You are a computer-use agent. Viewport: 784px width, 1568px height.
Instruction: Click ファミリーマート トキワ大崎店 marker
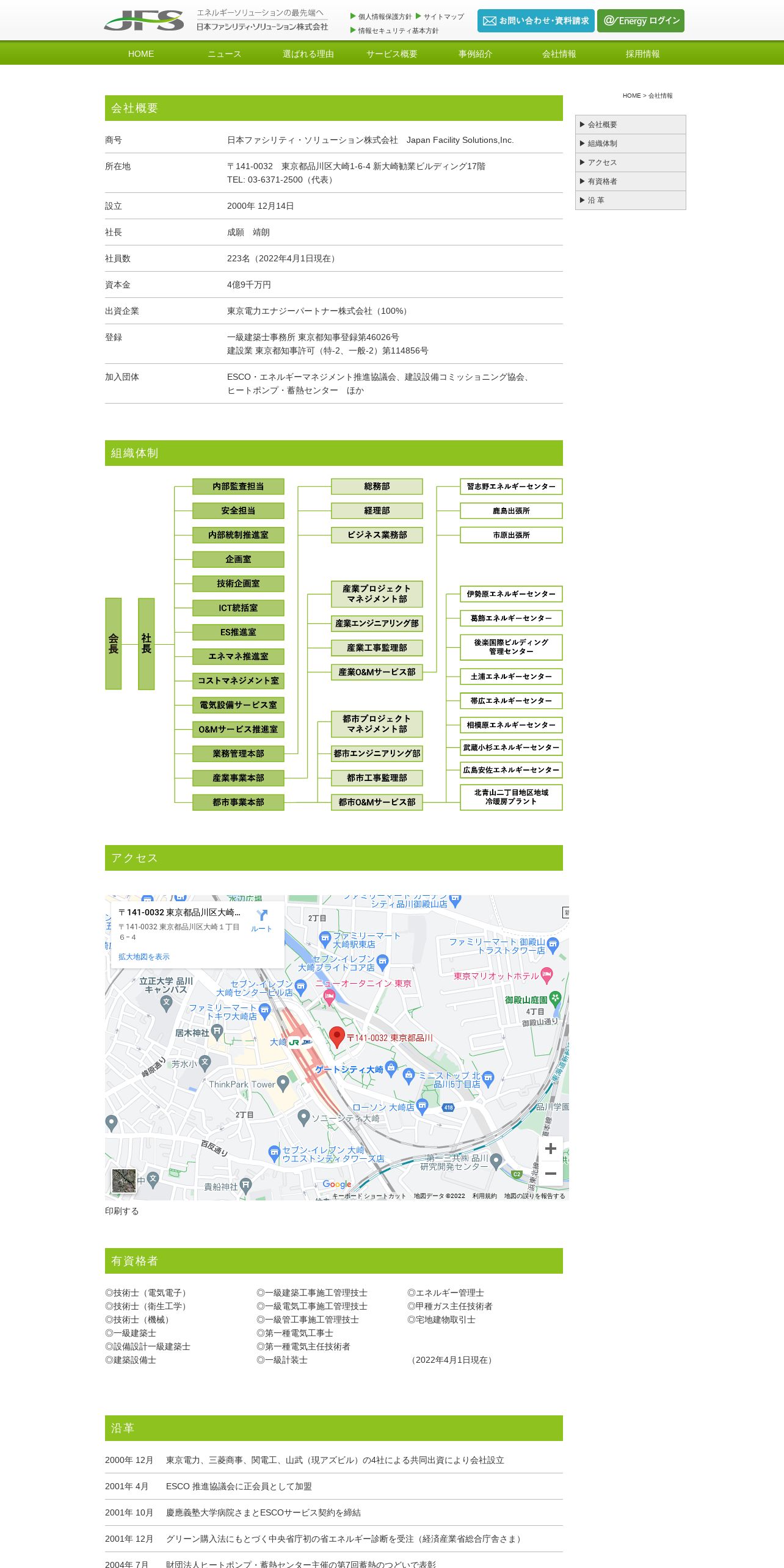264,1011
